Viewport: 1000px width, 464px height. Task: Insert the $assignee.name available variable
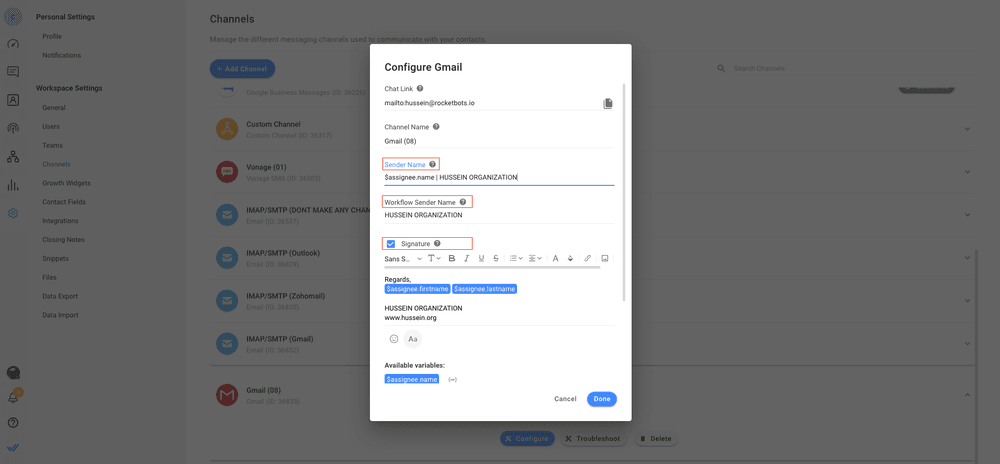[x=411, y=380]
